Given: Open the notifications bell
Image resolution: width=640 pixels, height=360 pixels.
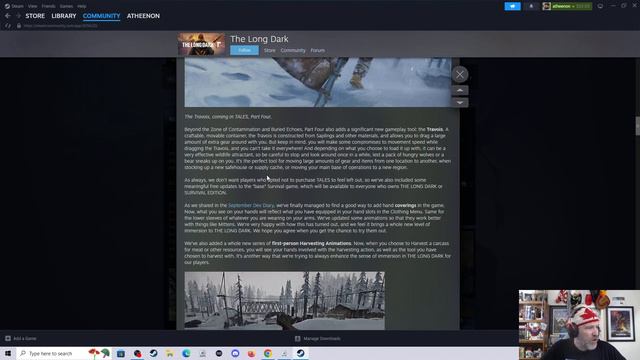Looking at the screenshot, I should coord(531,6).
